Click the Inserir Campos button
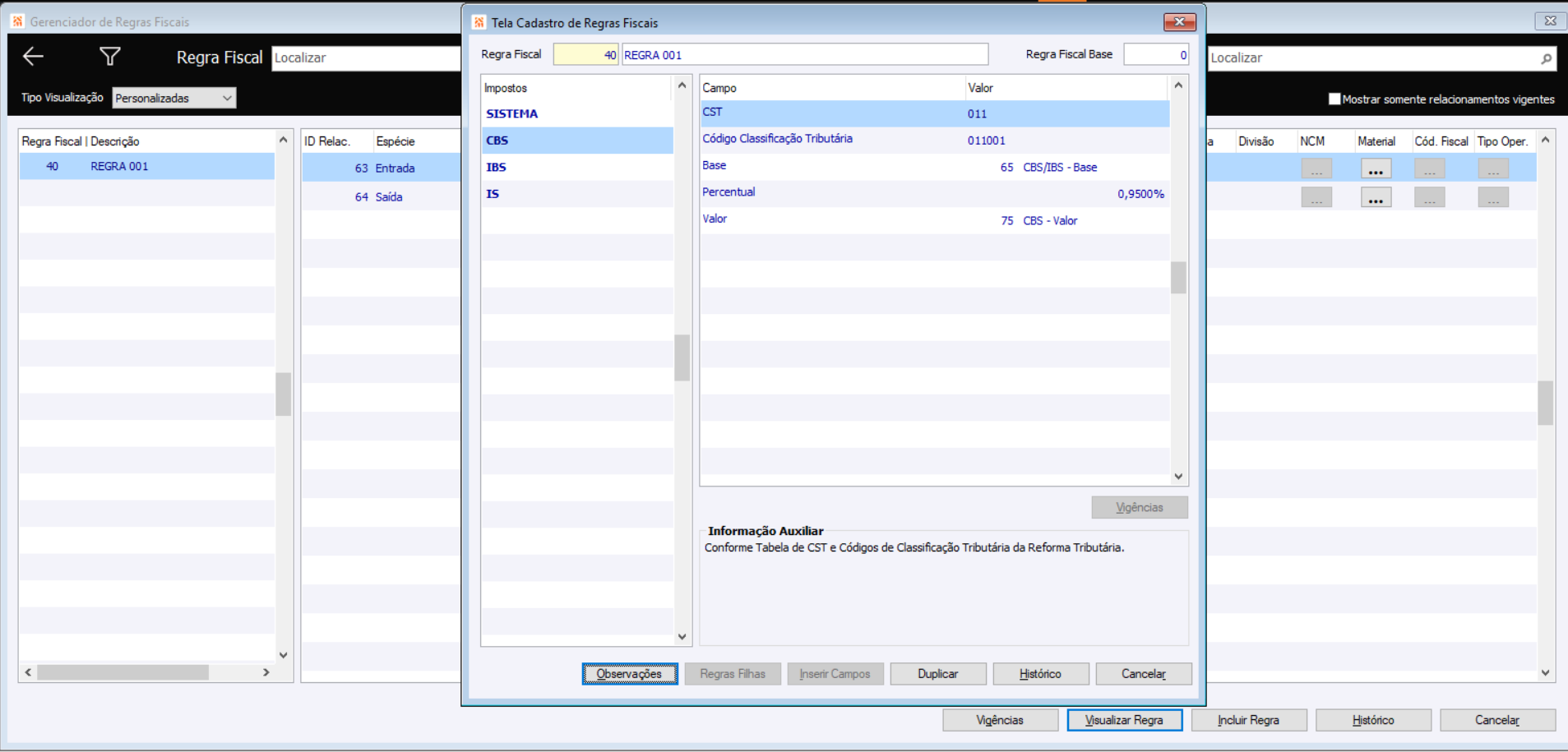The width and height of the screenshot is (1568, 752). click(x=835, y=674)
